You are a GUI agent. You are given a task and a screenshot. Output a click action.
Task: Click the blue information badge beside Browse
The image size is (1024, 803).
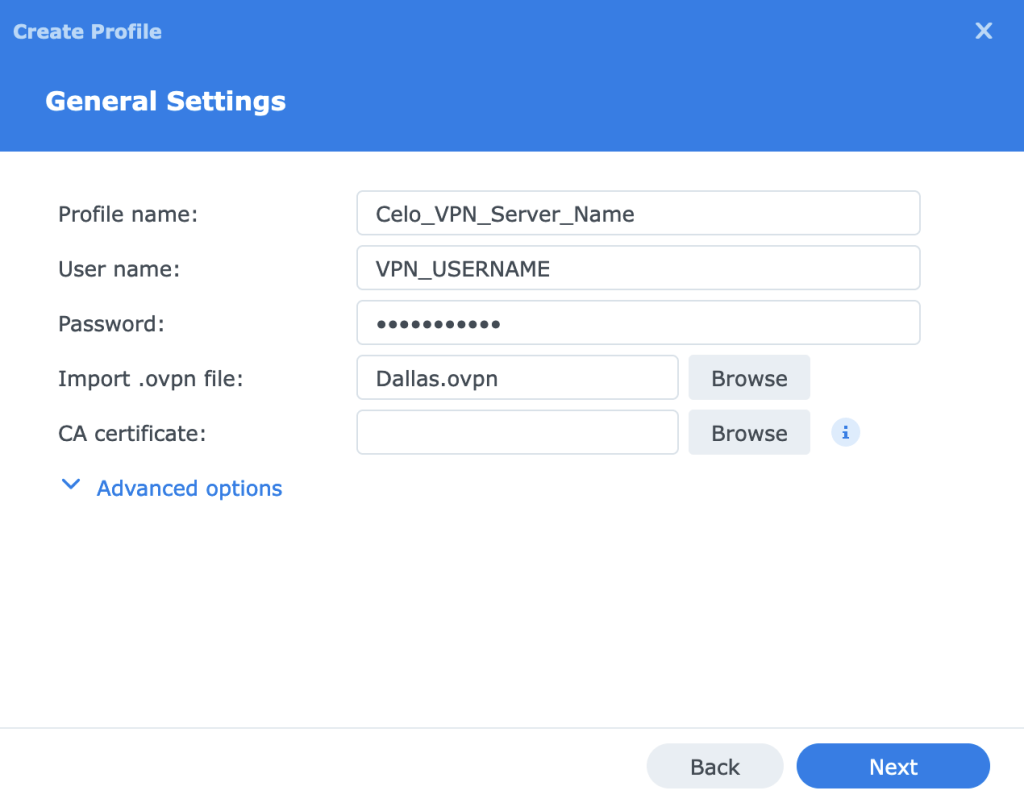pyautogui.click(x=845, y=432)
